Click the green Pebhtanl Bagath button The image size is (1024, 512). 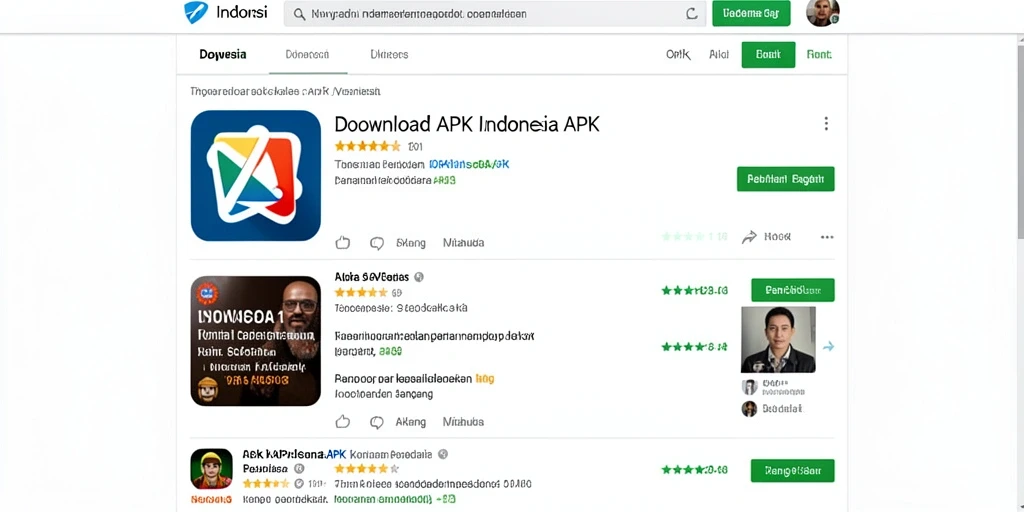786,178
